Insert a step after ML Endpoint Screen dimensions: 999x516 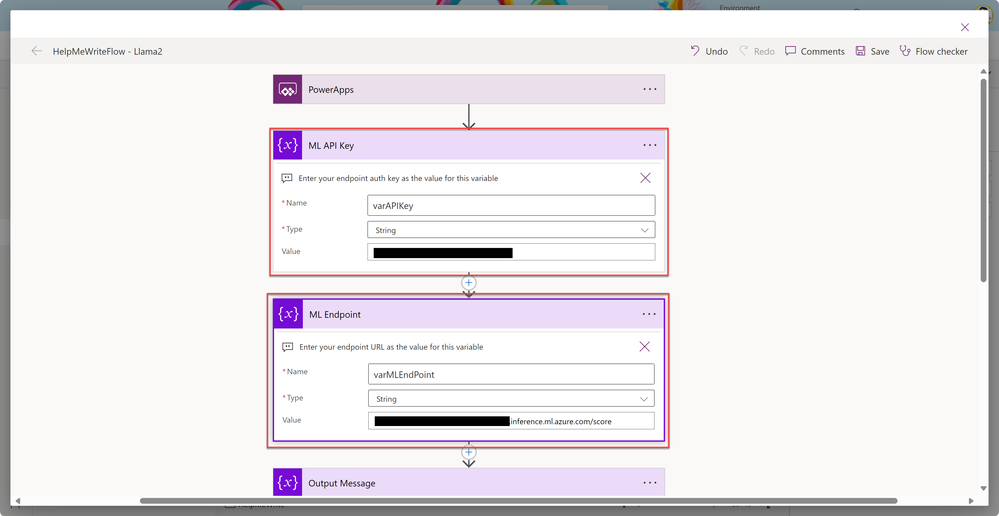point(469,452)
